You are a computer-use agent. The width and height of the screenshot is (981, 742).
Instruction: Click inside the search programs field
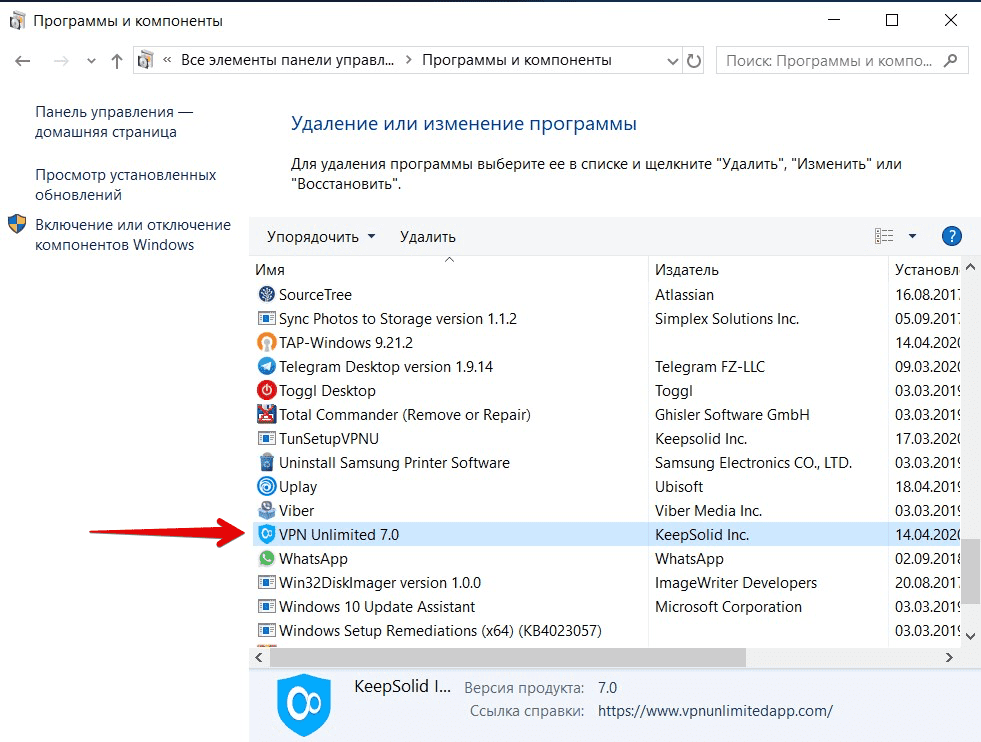[x=830, y=60]
